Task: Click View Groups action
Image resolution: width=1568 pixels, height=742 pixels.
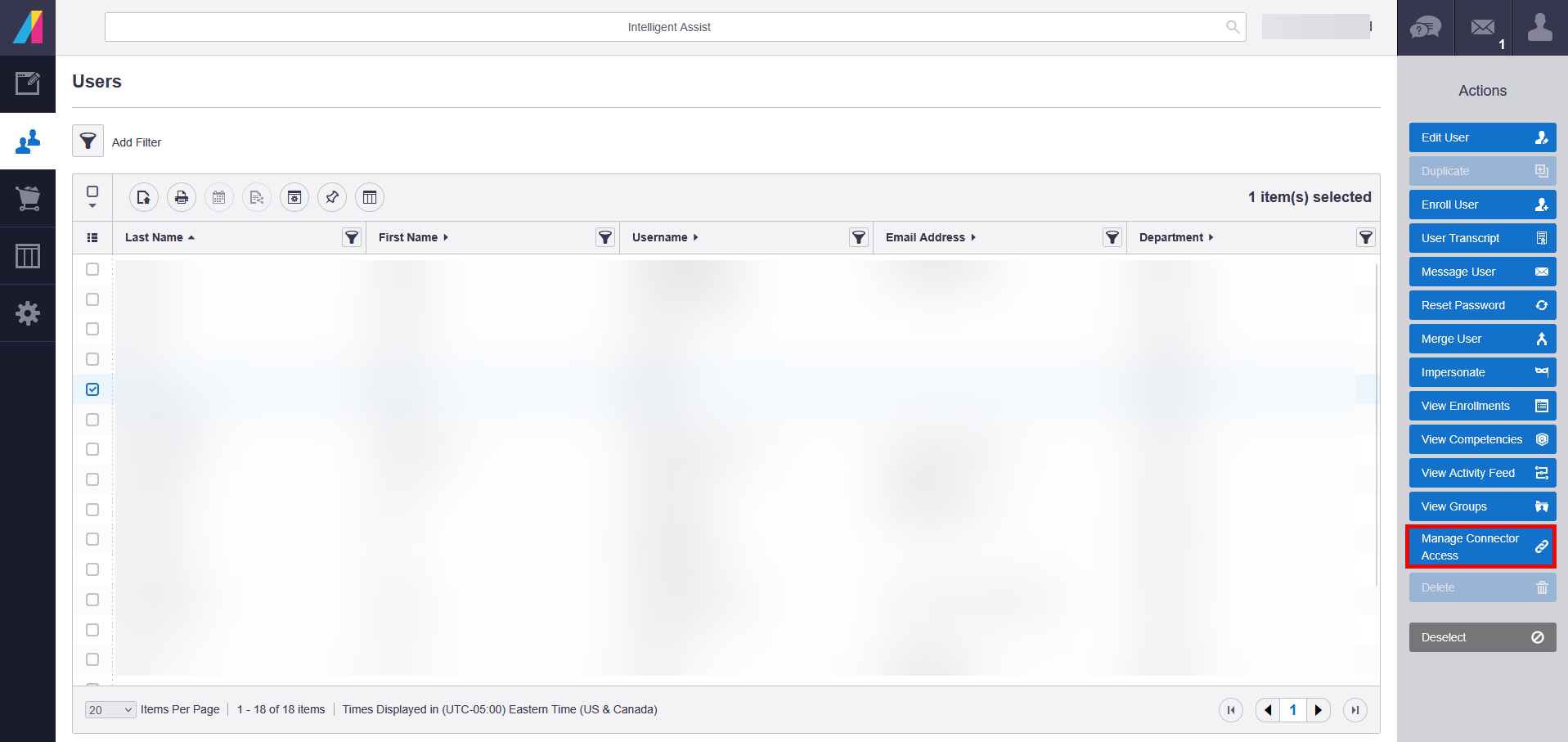Action: point(1482,506)
